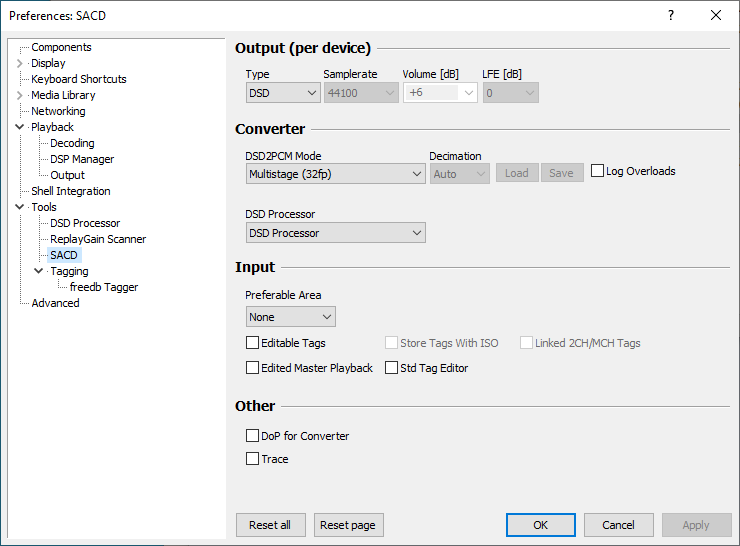This screenshot has width=740, height=546.
Task: Toggle the Editable Tags checkbox
Action: coord(253,343)
